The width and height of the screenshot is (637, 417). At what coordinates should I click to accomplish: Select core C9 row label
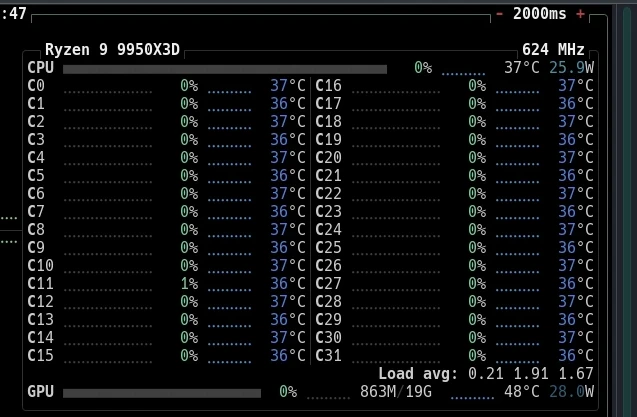(x=36, y=248)
